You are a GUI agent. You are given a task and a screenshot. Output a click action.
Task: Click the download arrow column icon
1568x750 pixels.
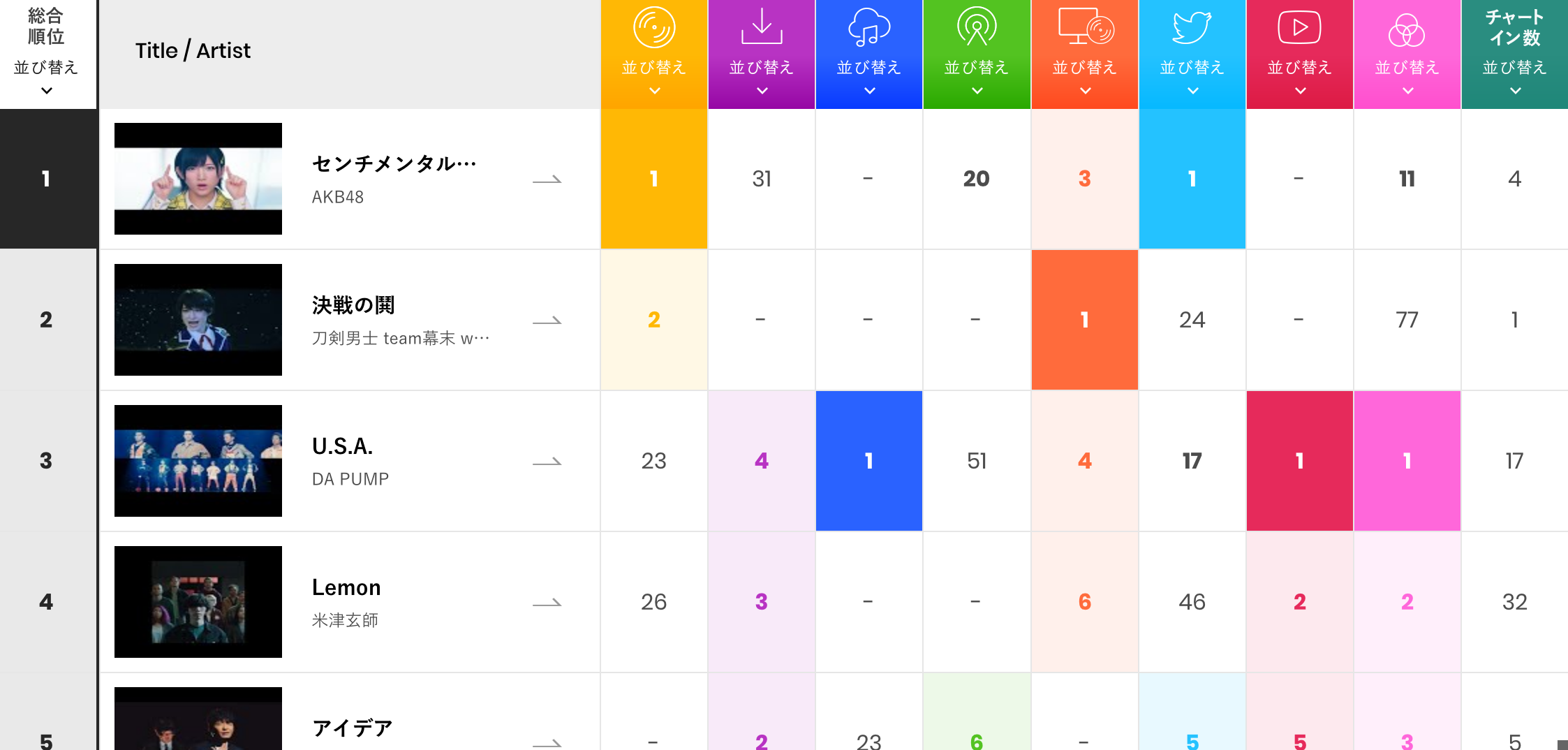(x=762, y=27)
